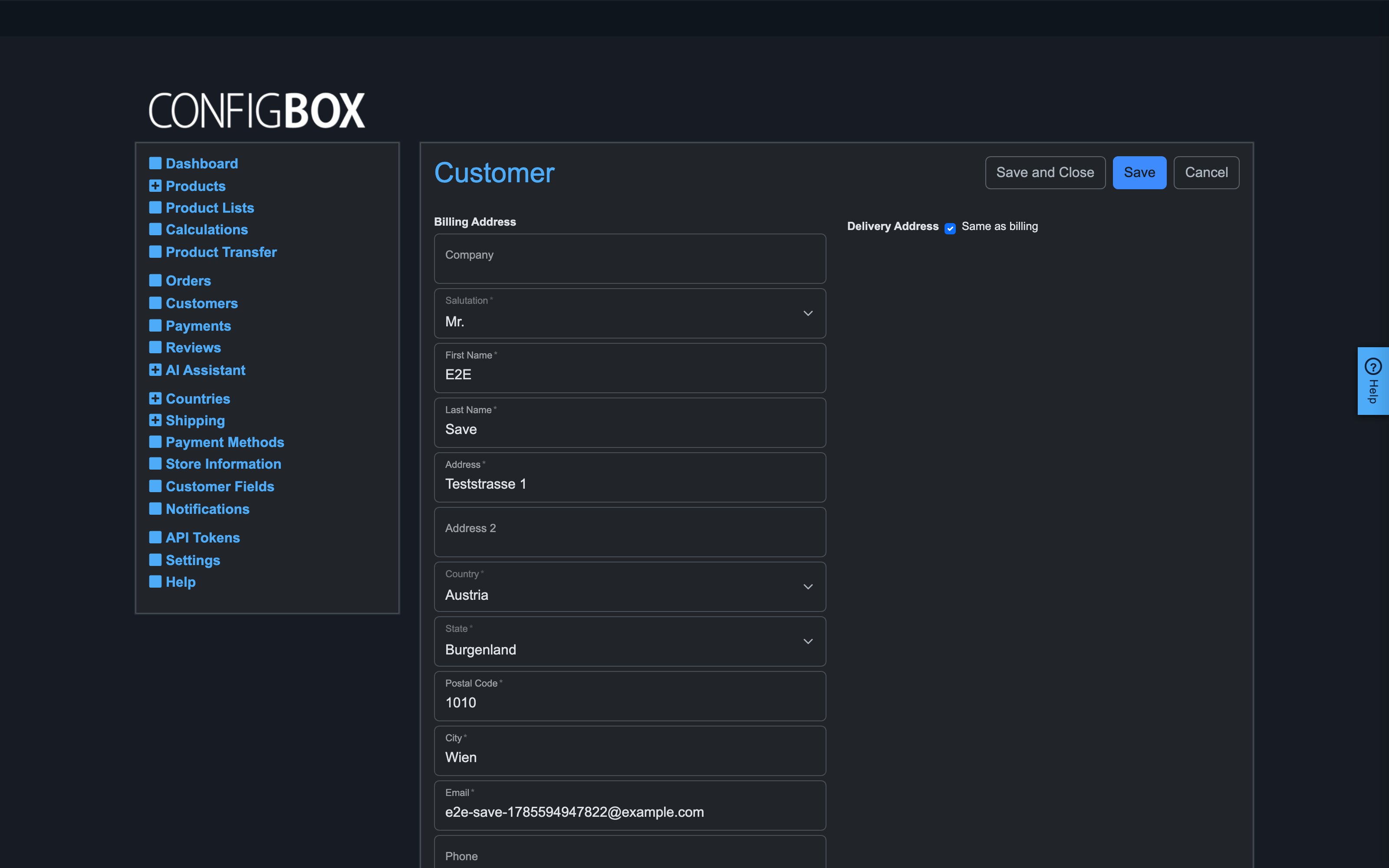Open the Help link in sidebar menu
1389x868 pixels.
[x=181, y=582]
